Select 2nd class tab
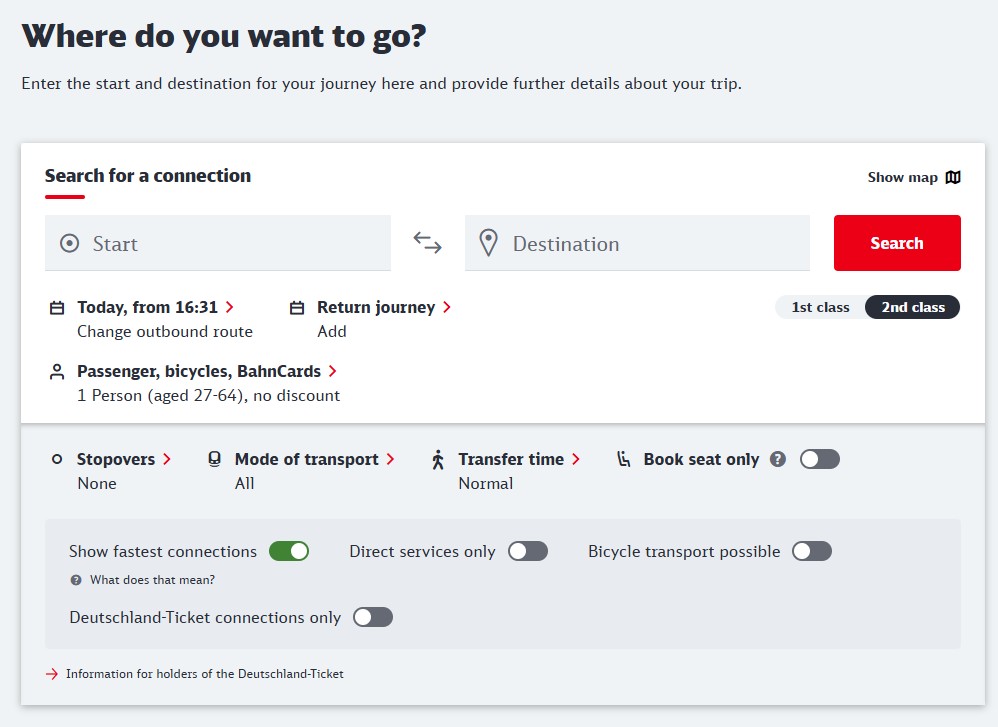The image size is (998, 727). pyautogui.click(x=913, y=307)
